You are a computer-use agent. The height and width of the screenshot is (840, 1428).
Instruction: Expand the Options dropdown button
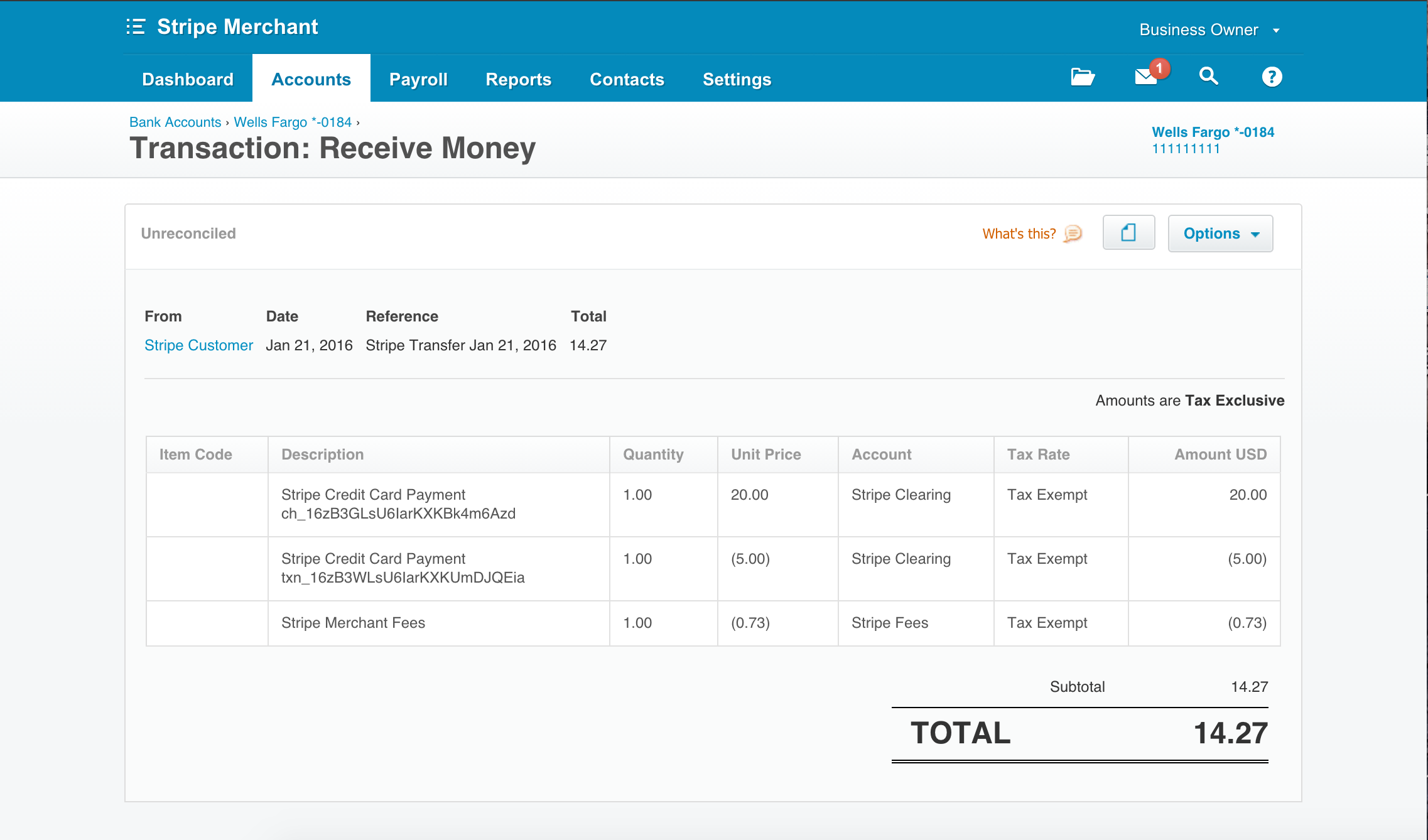1220,234
